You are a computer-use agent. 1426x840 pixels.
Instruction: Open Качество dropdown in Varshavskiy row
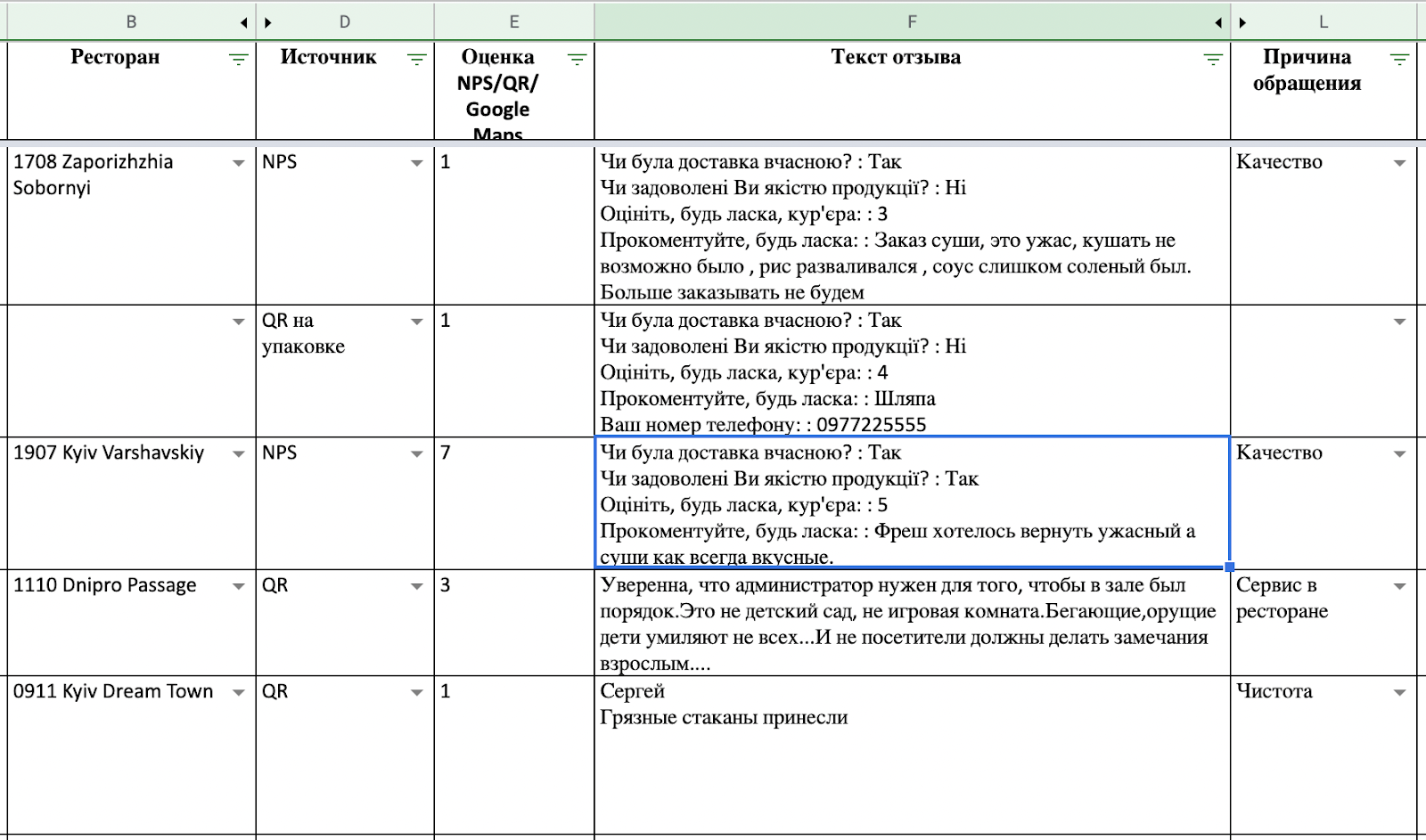tap(1399, 454)
